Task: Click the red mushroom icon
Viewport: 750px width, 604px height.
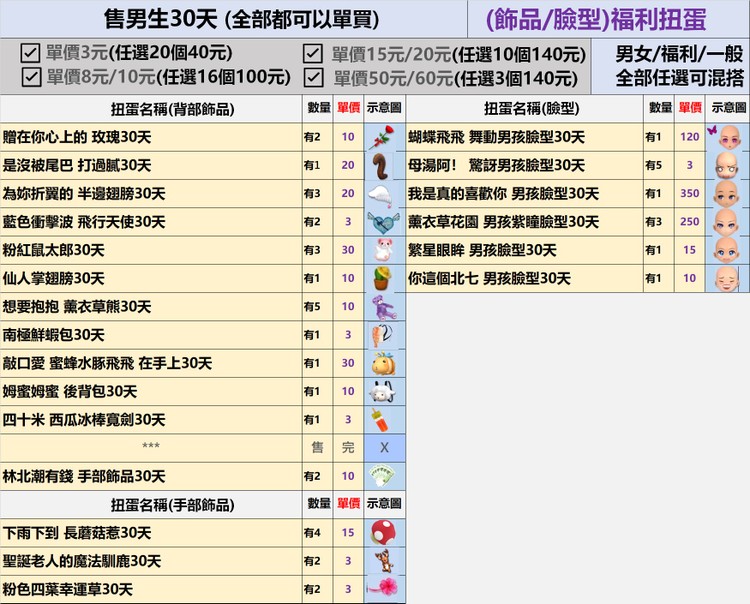Action: coord(384,532)
